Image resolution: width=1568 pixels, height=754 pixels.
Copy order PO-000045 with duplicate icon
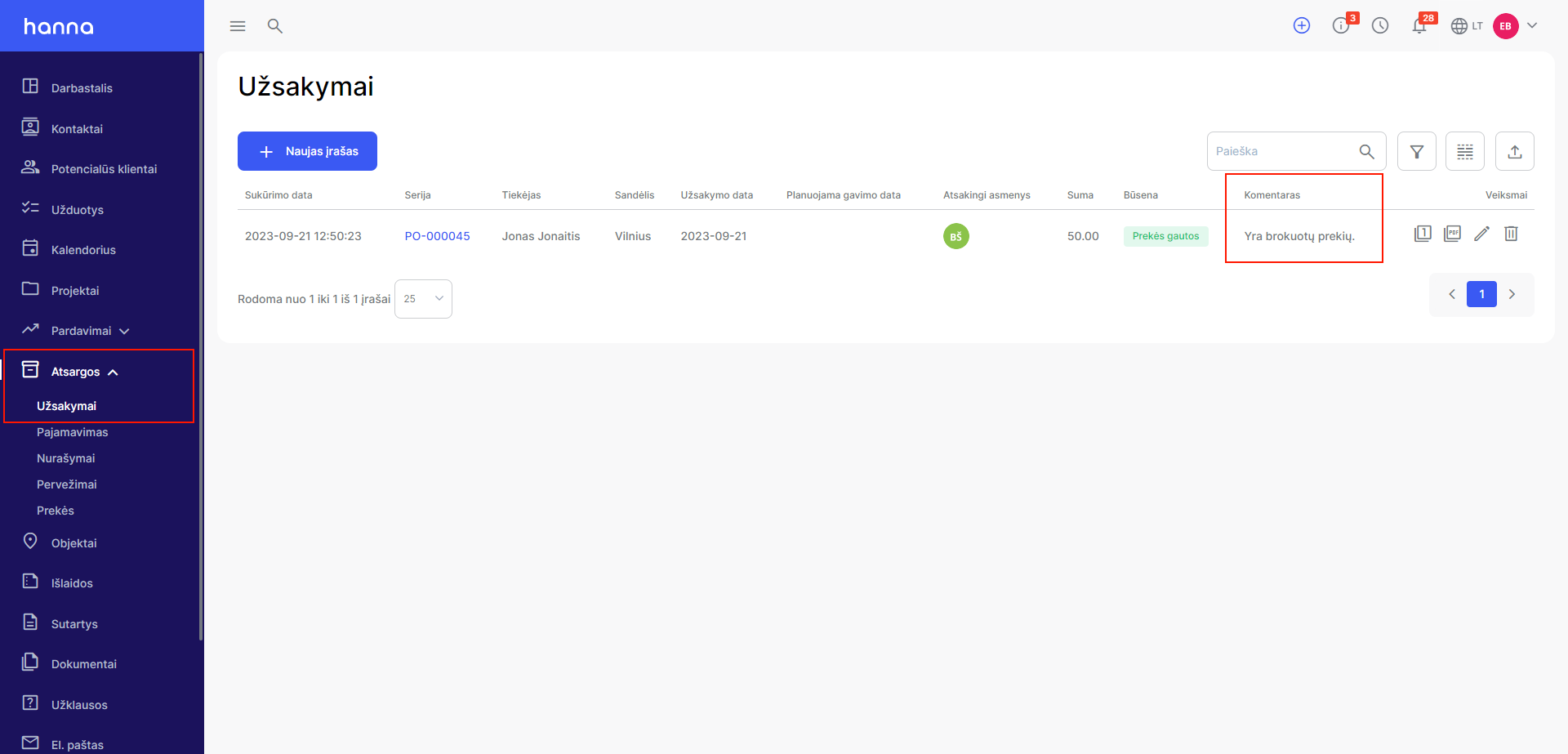(1423, 234)
